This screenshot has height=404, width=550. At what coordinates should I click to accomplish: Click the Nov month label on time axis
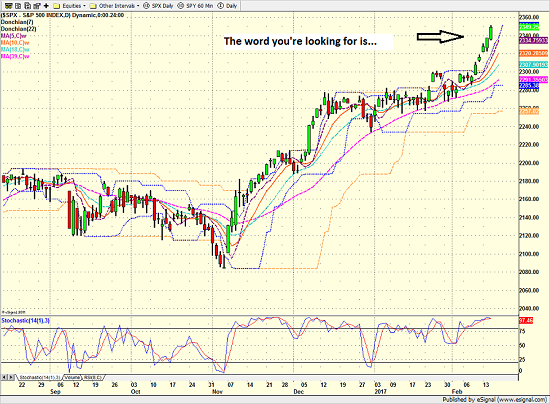tap(217, 392)
